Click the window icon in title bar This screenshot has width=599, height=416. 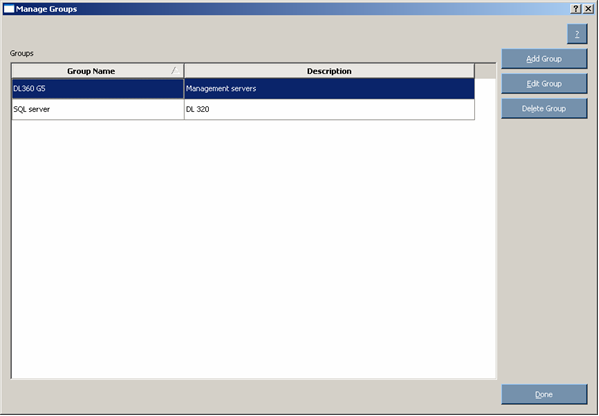[x=9, y=9]
